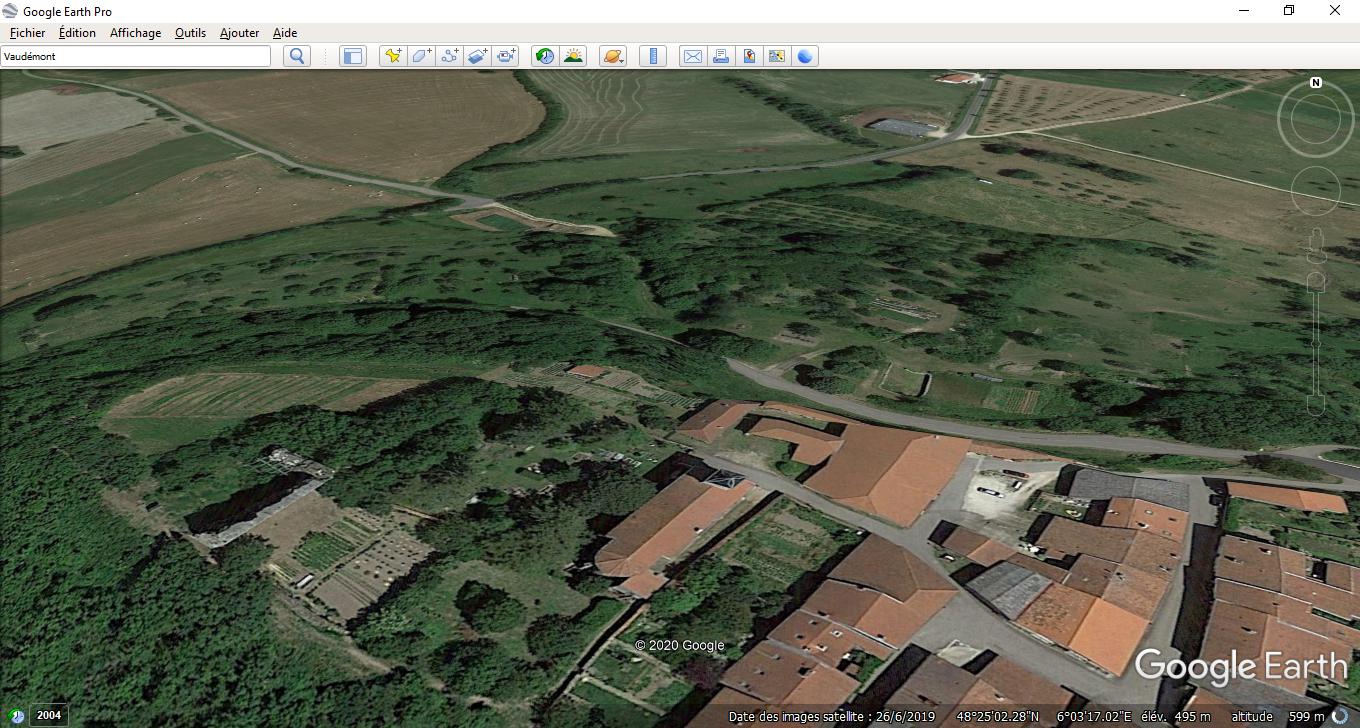Add a polygon using the toolbar icon

[x=422, y=56]
